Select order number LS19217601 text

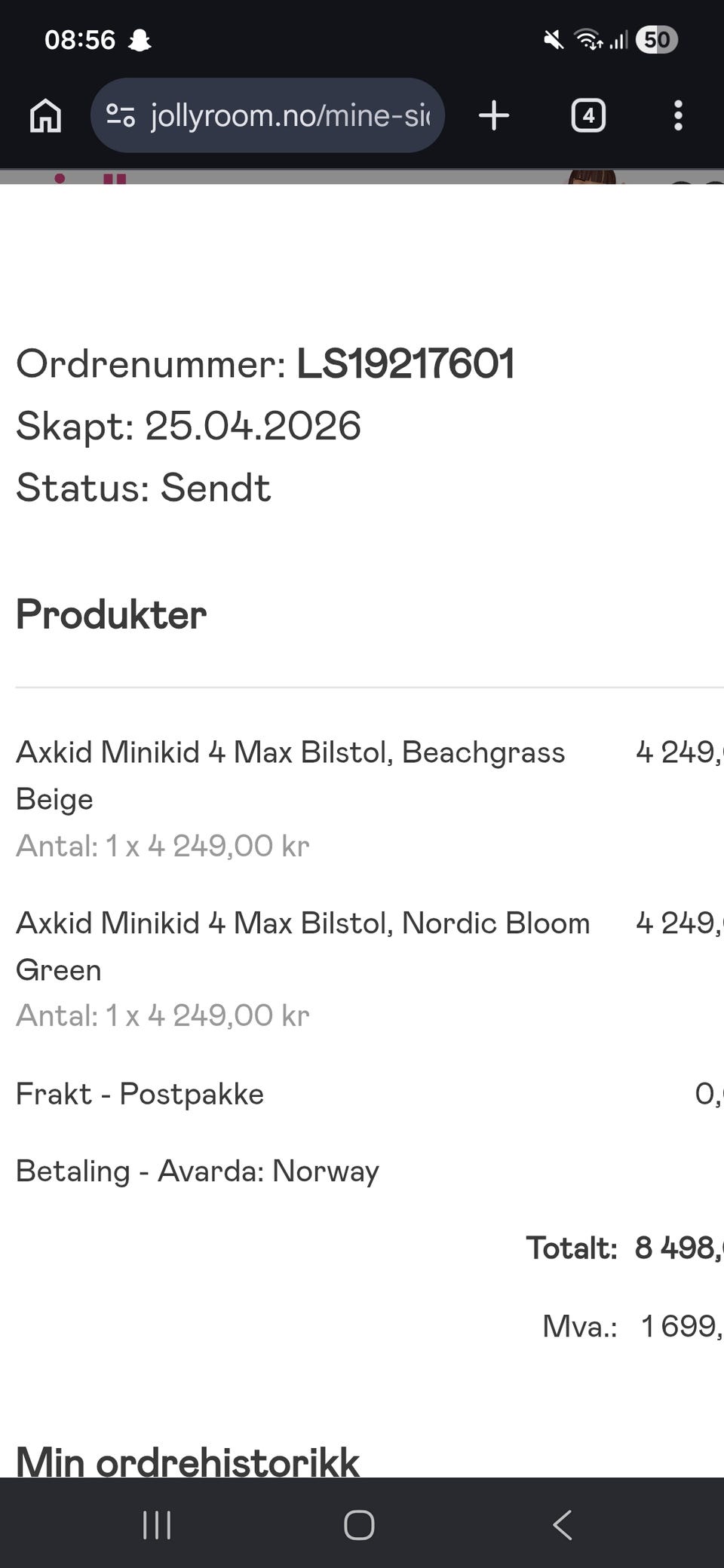point(406,364)
